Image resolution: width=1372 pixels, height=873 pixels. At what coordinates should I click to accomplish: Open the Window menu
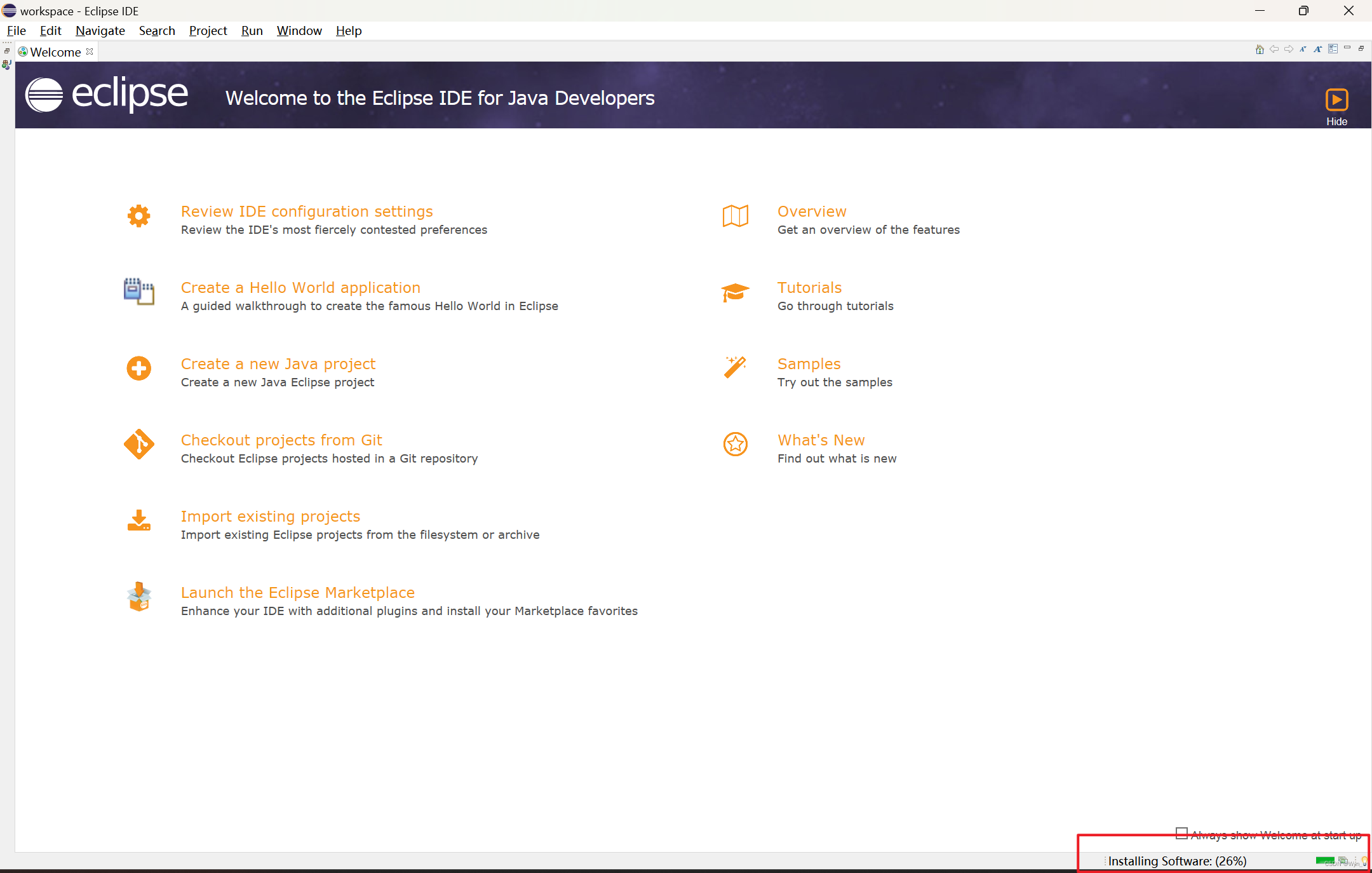[x=299, y=30]
